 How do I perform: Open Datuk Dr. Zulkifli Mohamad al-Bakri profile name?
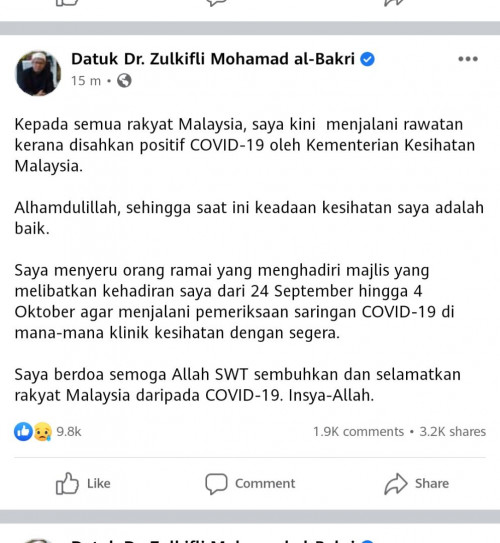coord(213,59)
